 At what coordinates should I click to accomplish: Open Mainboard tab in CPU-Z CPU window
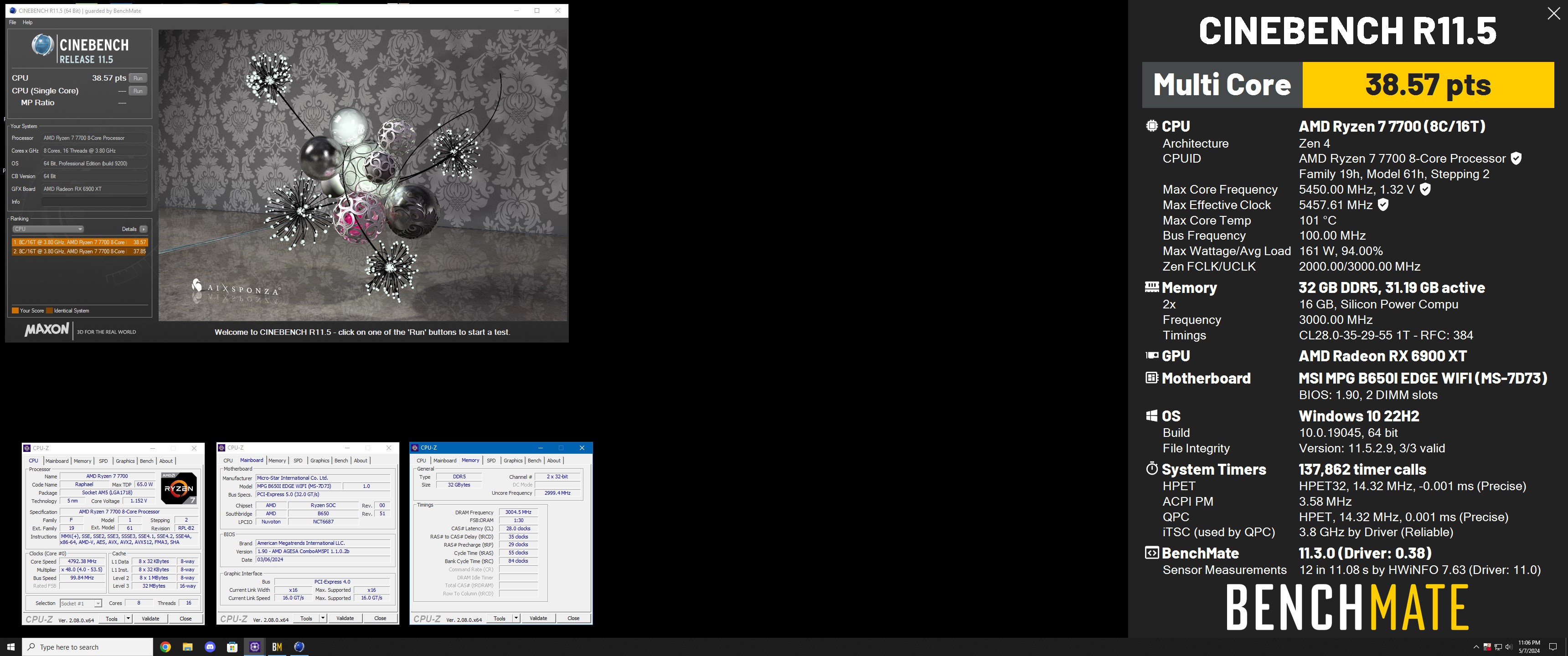(57, 461)
